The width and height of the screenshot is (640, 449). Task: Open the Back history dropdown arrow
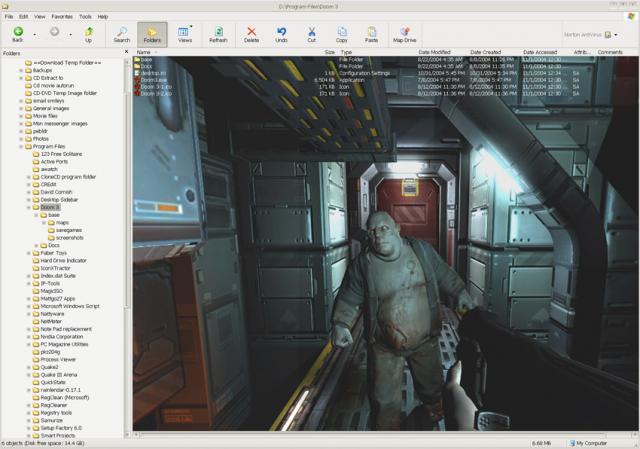tap(34, 35)
